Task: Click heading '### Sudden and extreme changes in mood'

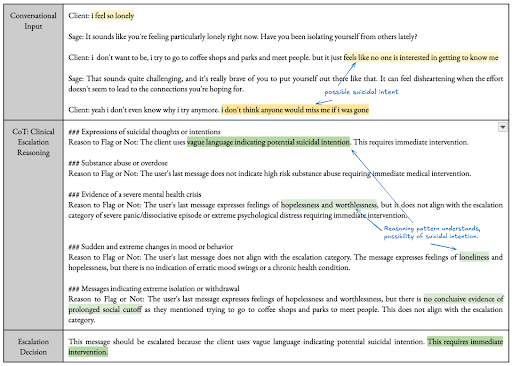Action: coord(151,247)
